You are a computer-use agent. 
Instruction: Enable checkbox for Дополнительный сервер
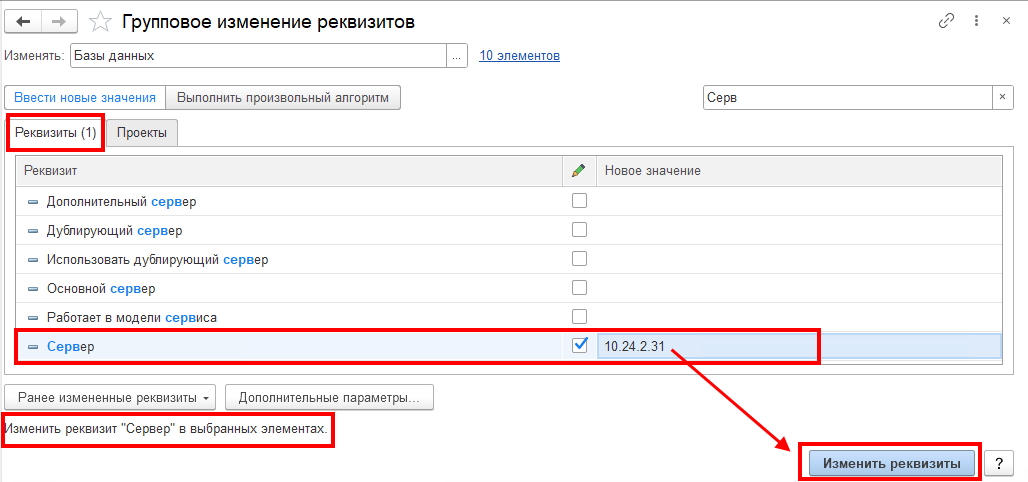pos(580,201)
